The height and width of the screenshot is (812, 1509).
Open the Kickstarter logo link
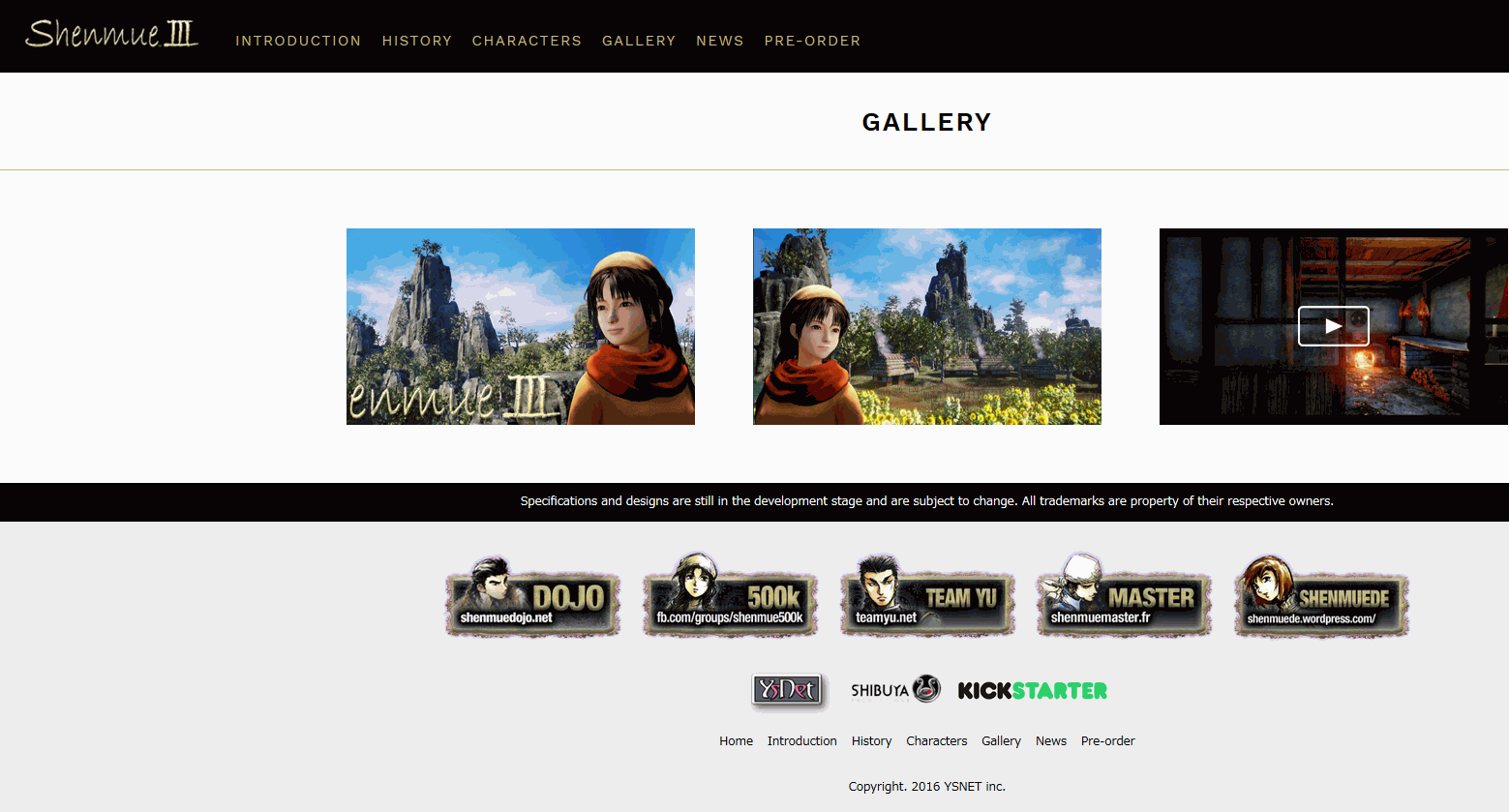pos(1033,691)
